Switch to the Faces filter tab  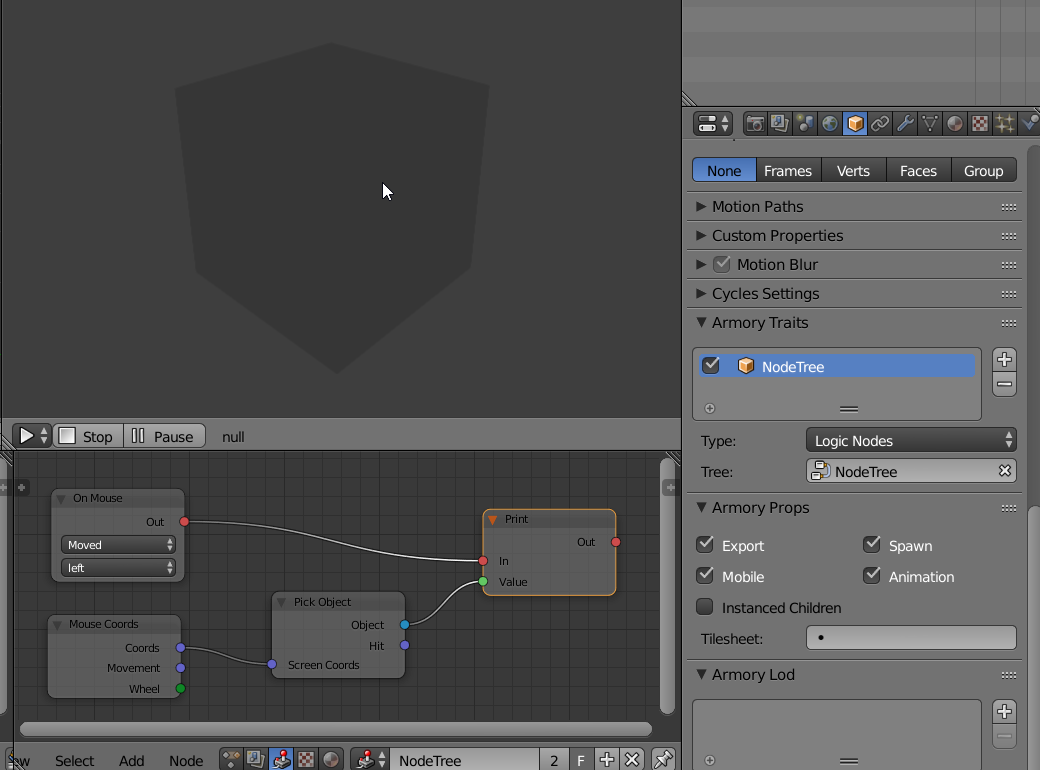pyautogui.click(x=918, y=170)
